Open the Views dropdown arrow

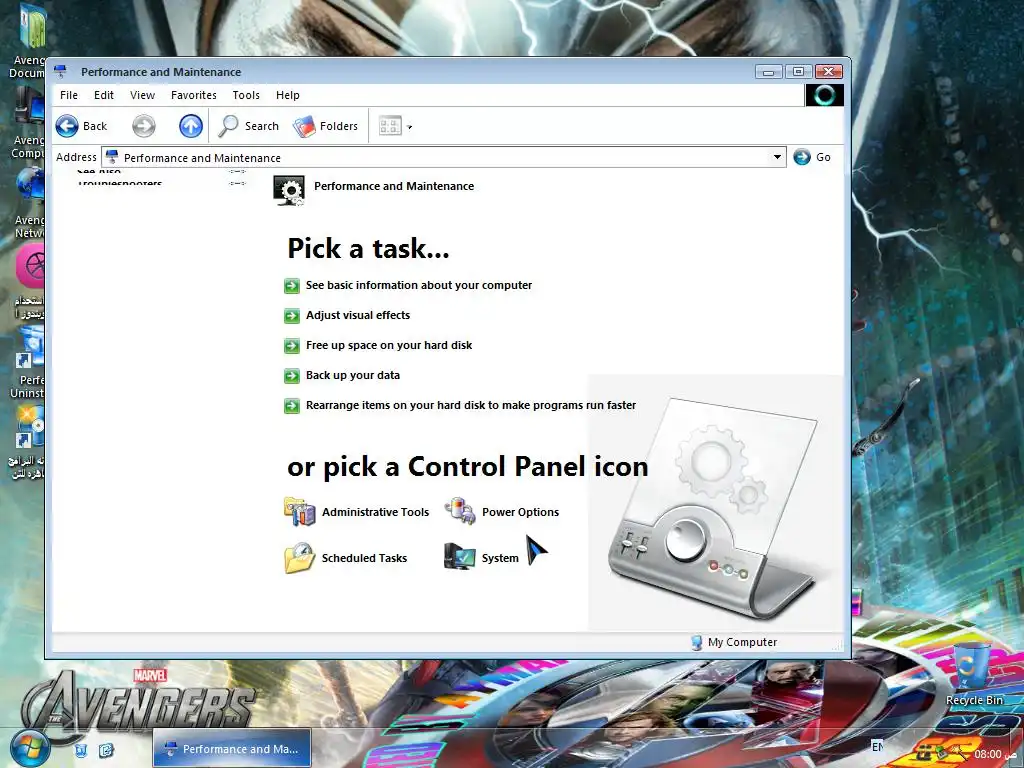(x=409, y=127)
